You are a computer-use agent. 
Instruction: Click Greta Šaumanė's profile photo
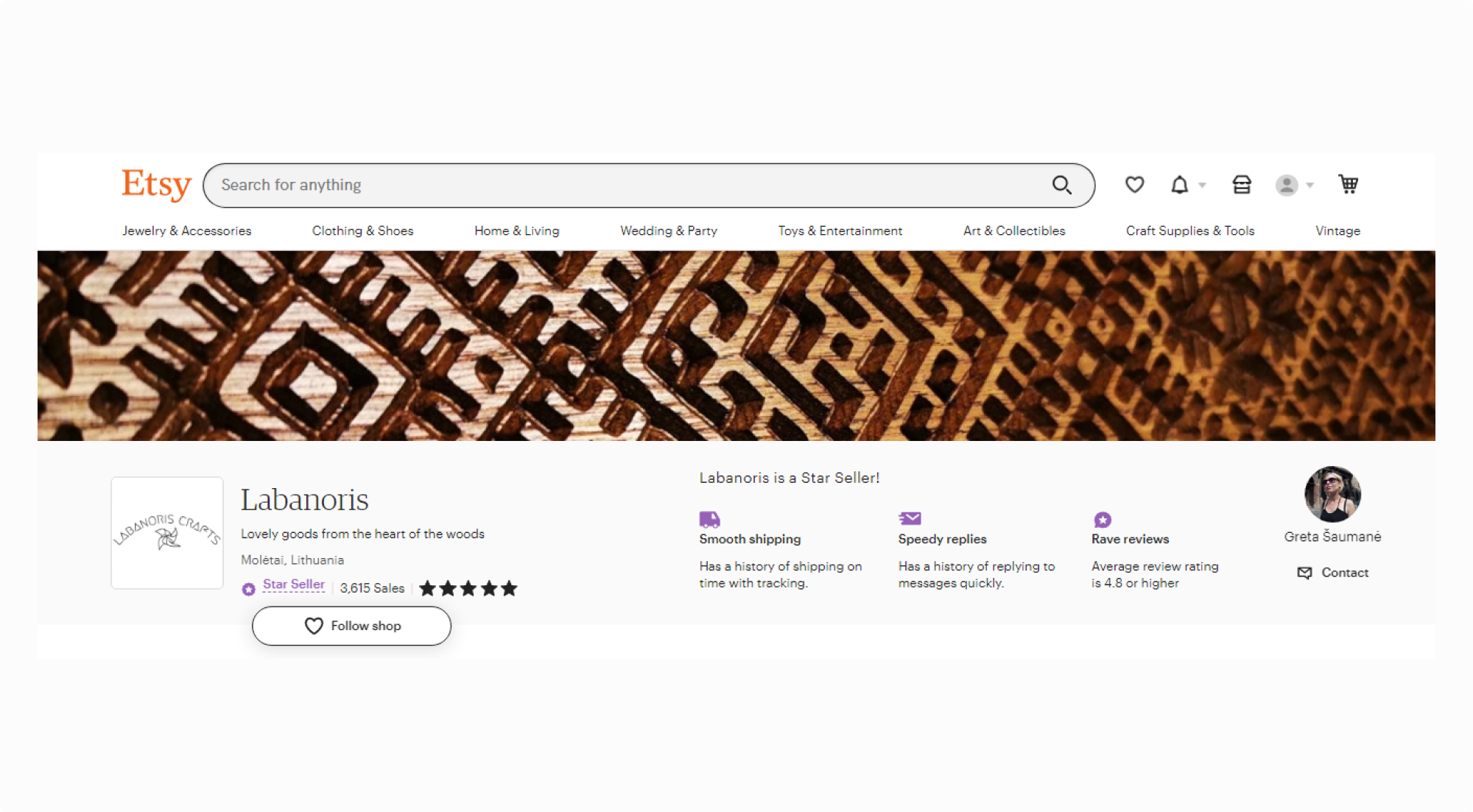(x=1332, y=494)
